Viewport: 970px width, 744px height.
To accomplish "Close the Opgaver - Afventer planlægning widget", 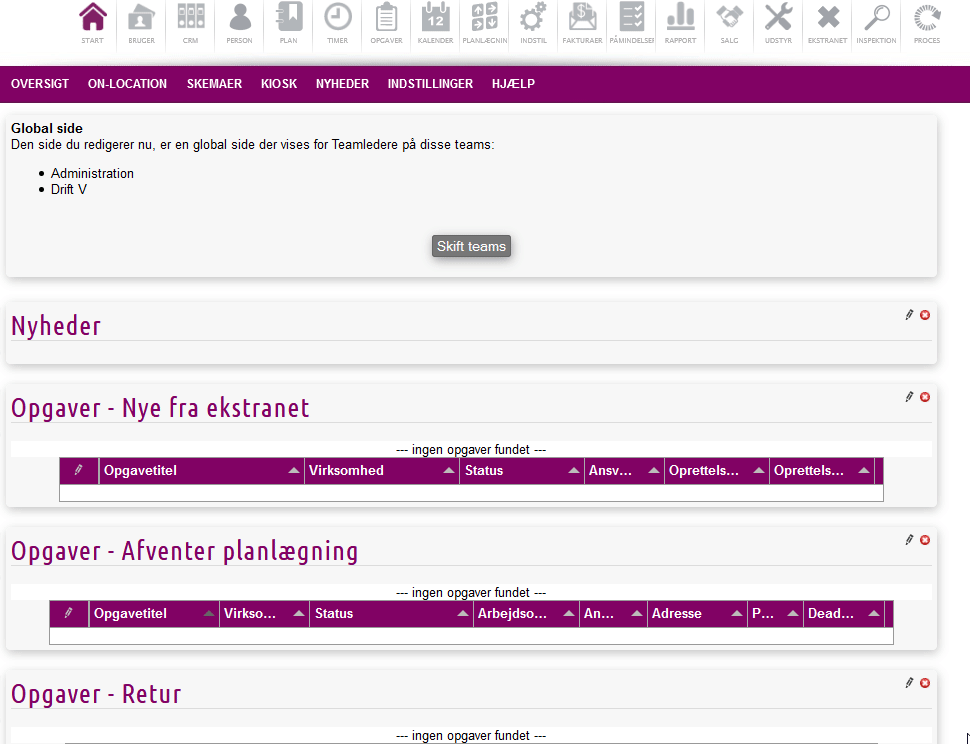I will [925, 540].
